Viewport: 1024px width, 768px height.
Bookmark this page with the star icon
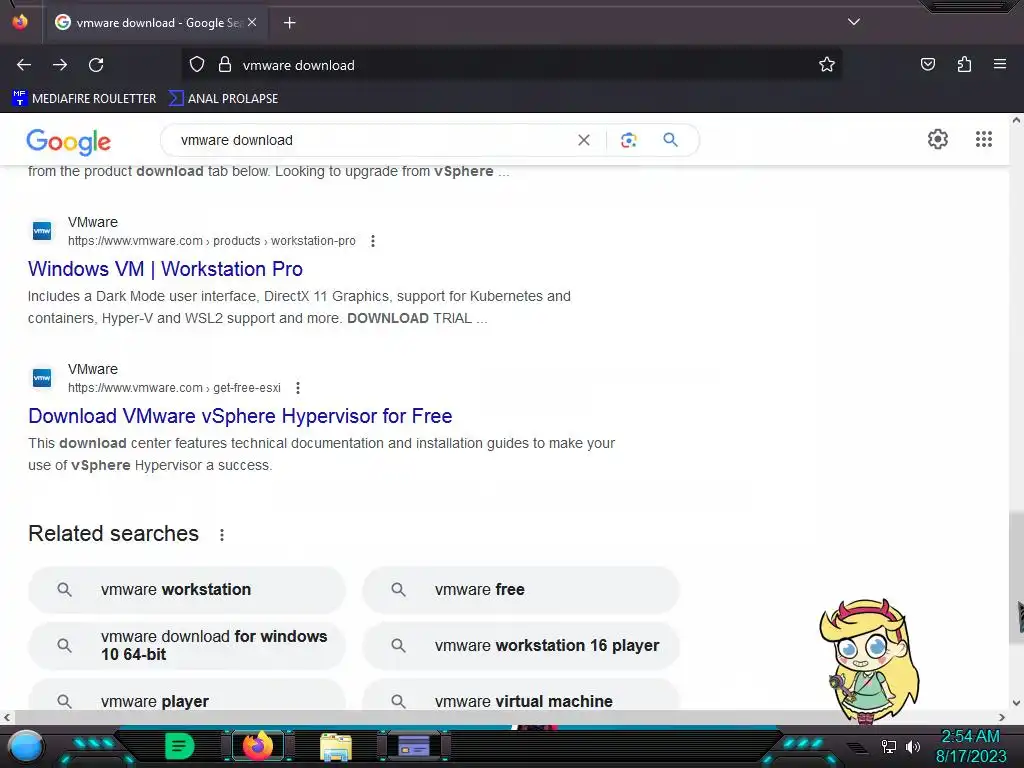click(827, 64)
